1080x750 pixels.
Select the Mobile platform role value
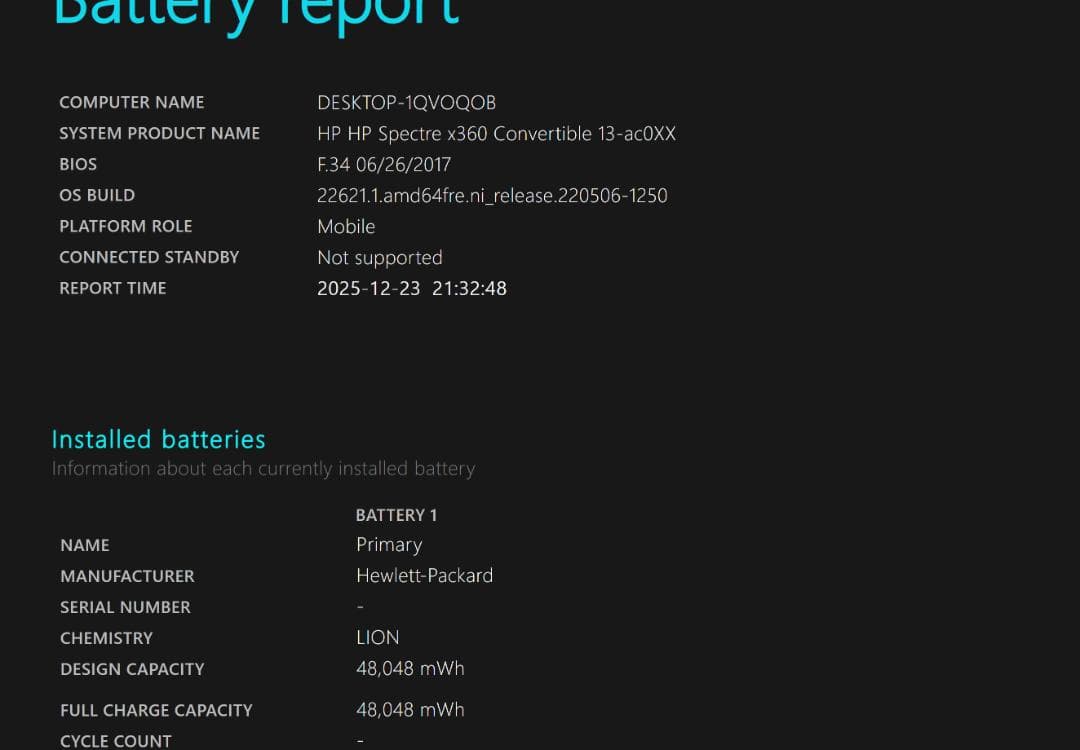346,227
